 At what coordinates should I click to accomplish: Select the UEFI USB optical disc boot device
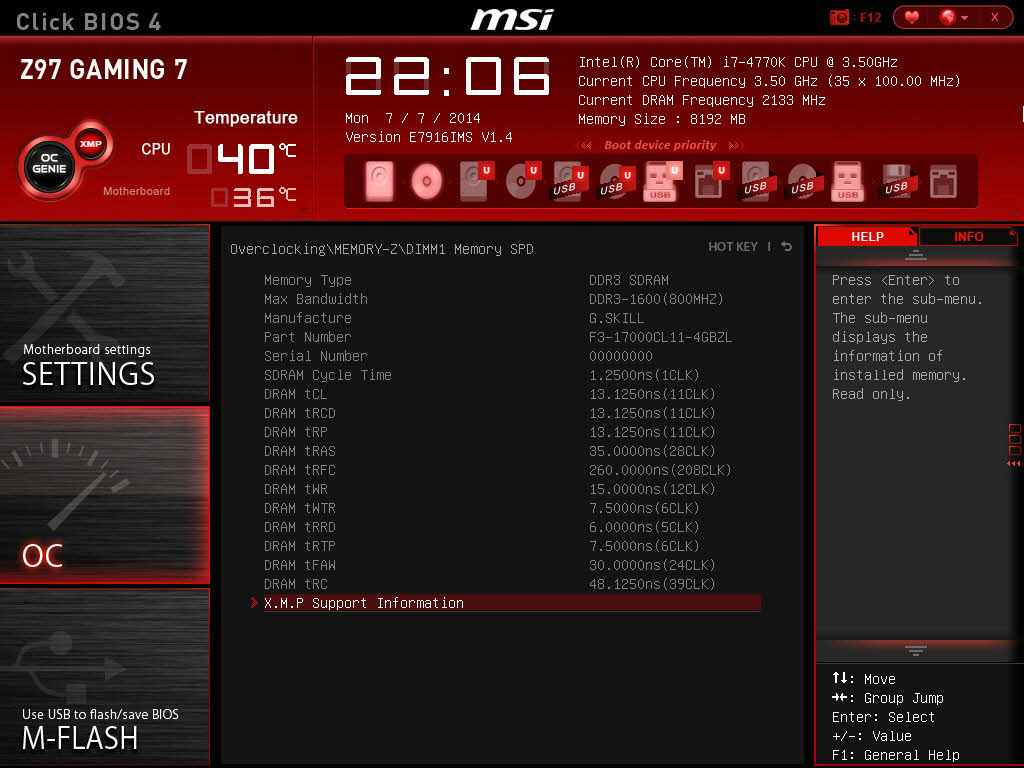pos(616,181)
